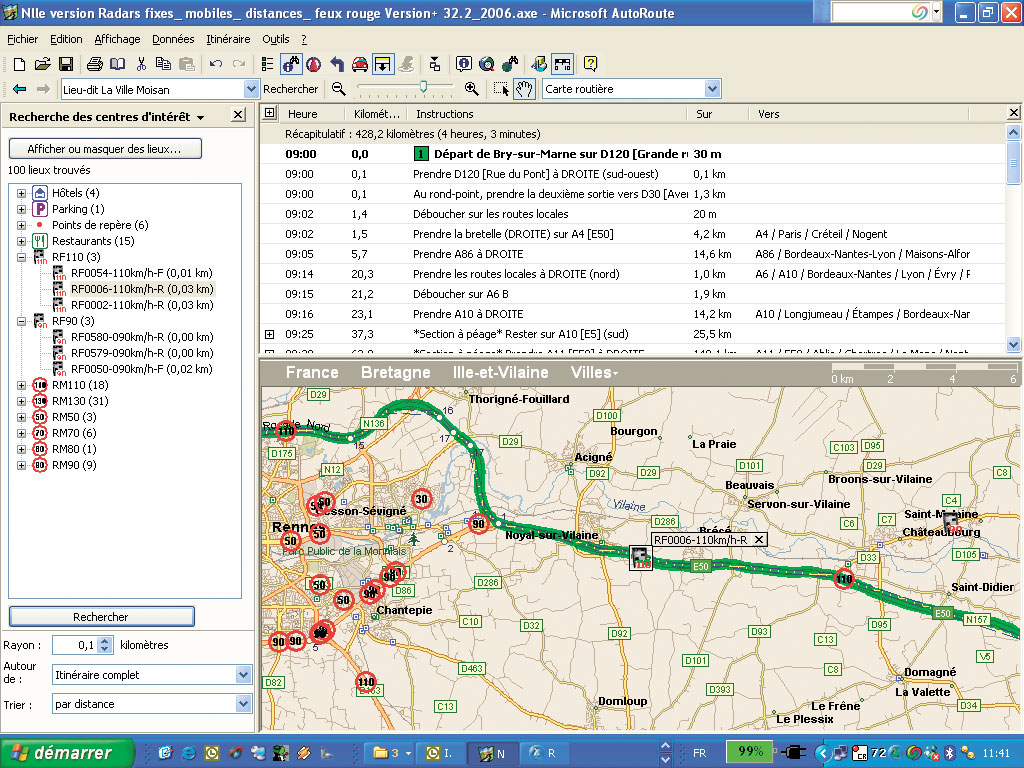Open the Itinéraire menu

[228, 39]
